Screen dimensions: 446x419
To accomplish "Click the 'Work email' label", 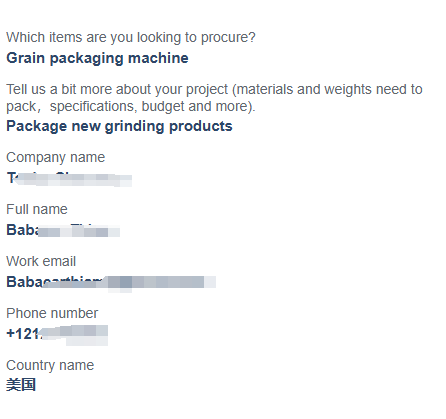I will coord(41,261).
